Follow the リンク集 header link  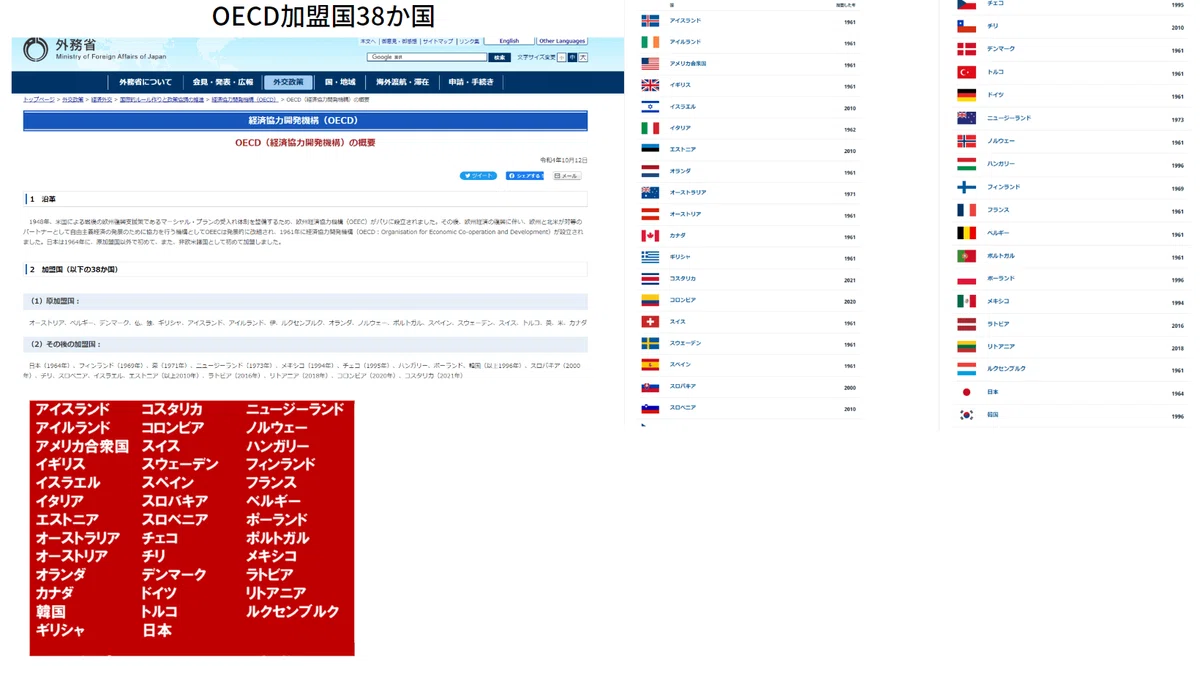[x=469, y=41]
